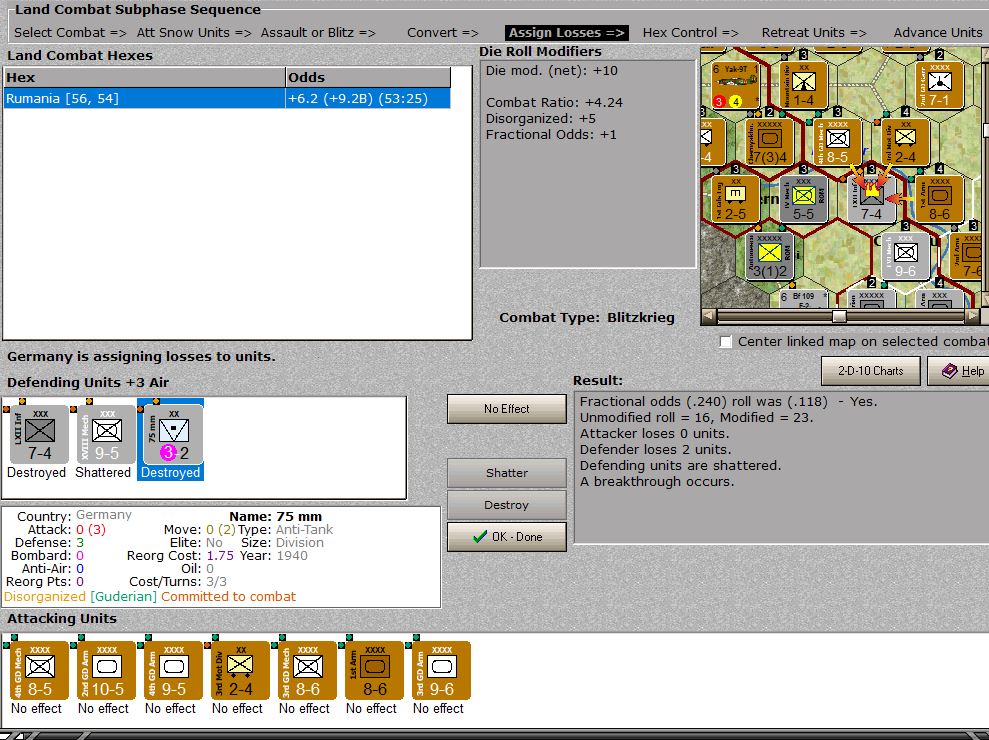Click the Advance Units subphase label
The image size is (989, 740).
[937, 33]
